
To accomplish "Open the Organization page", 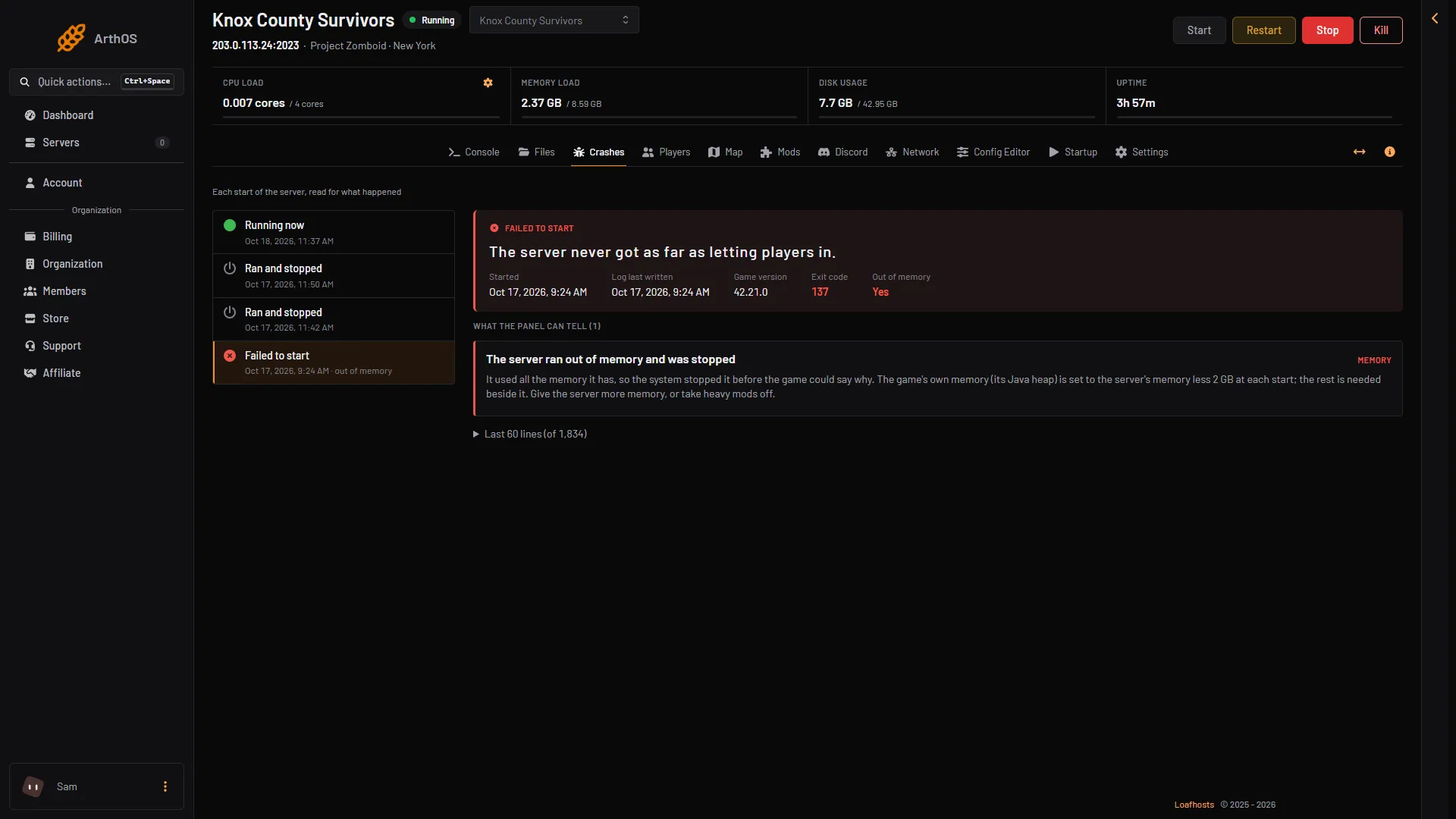I will coord(96,264).
